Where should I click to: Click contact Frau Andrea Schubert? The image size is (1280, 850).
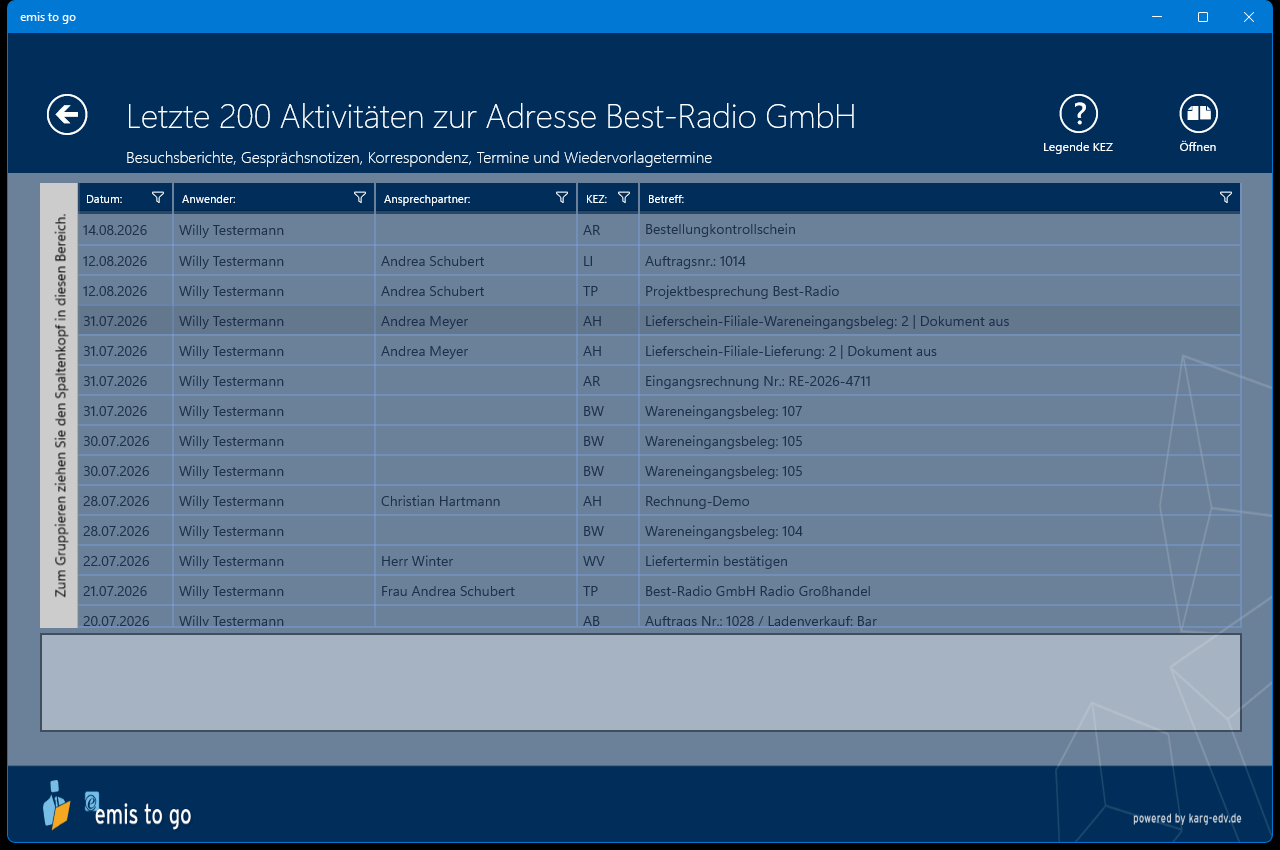[448, 591]
